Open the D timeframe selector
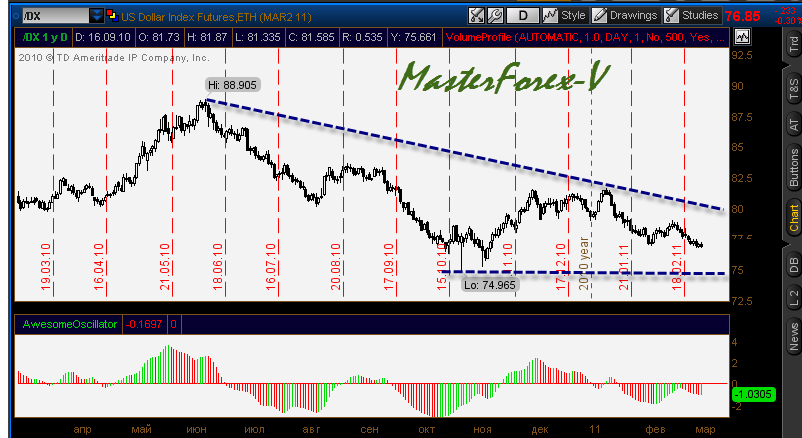 pyautogui.click(x=523, y=15)
